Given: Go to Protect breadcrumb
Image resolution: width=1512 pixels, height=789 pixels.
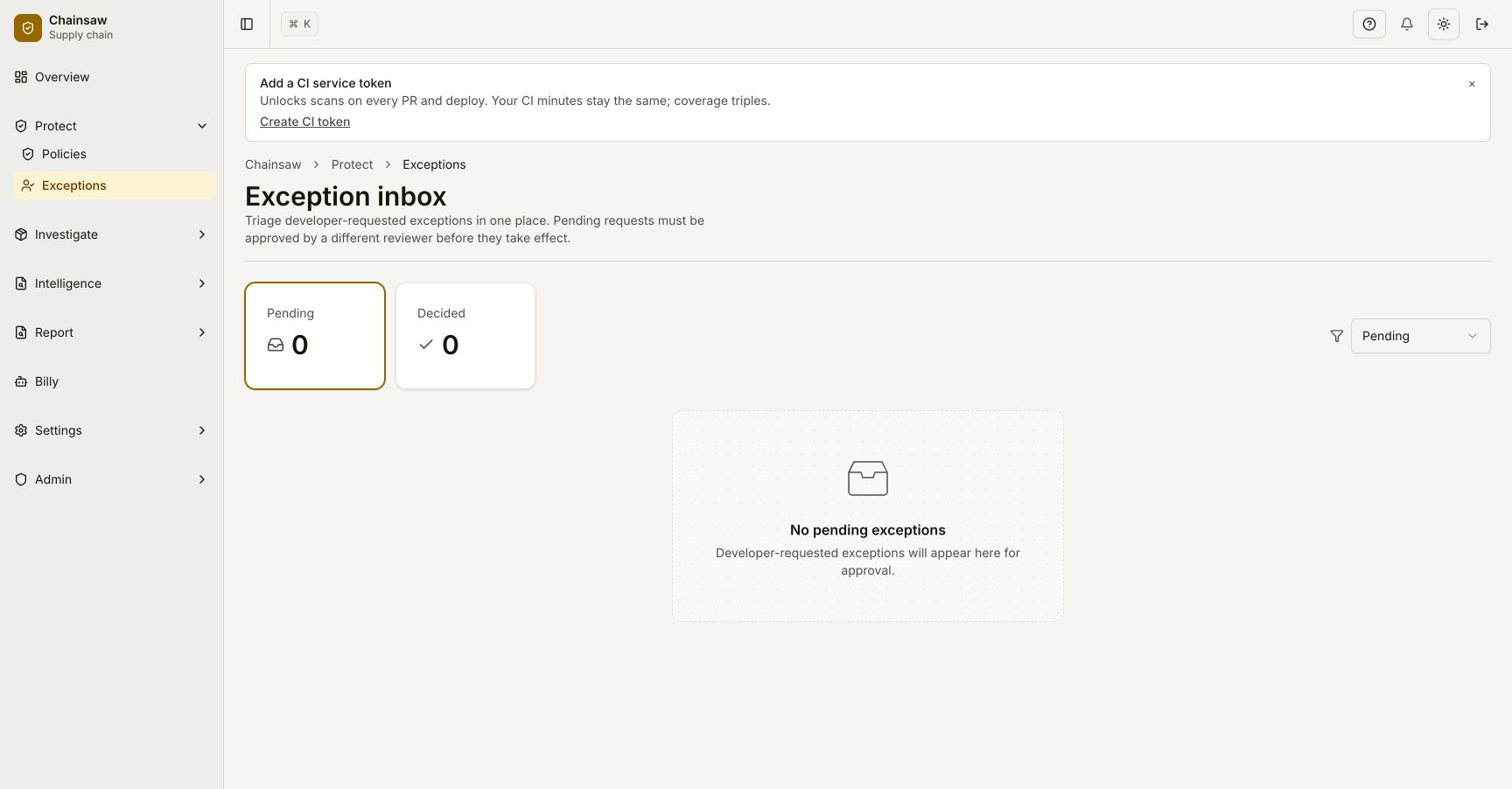Looking at the screenshot, I should click(x=352, y=164).
